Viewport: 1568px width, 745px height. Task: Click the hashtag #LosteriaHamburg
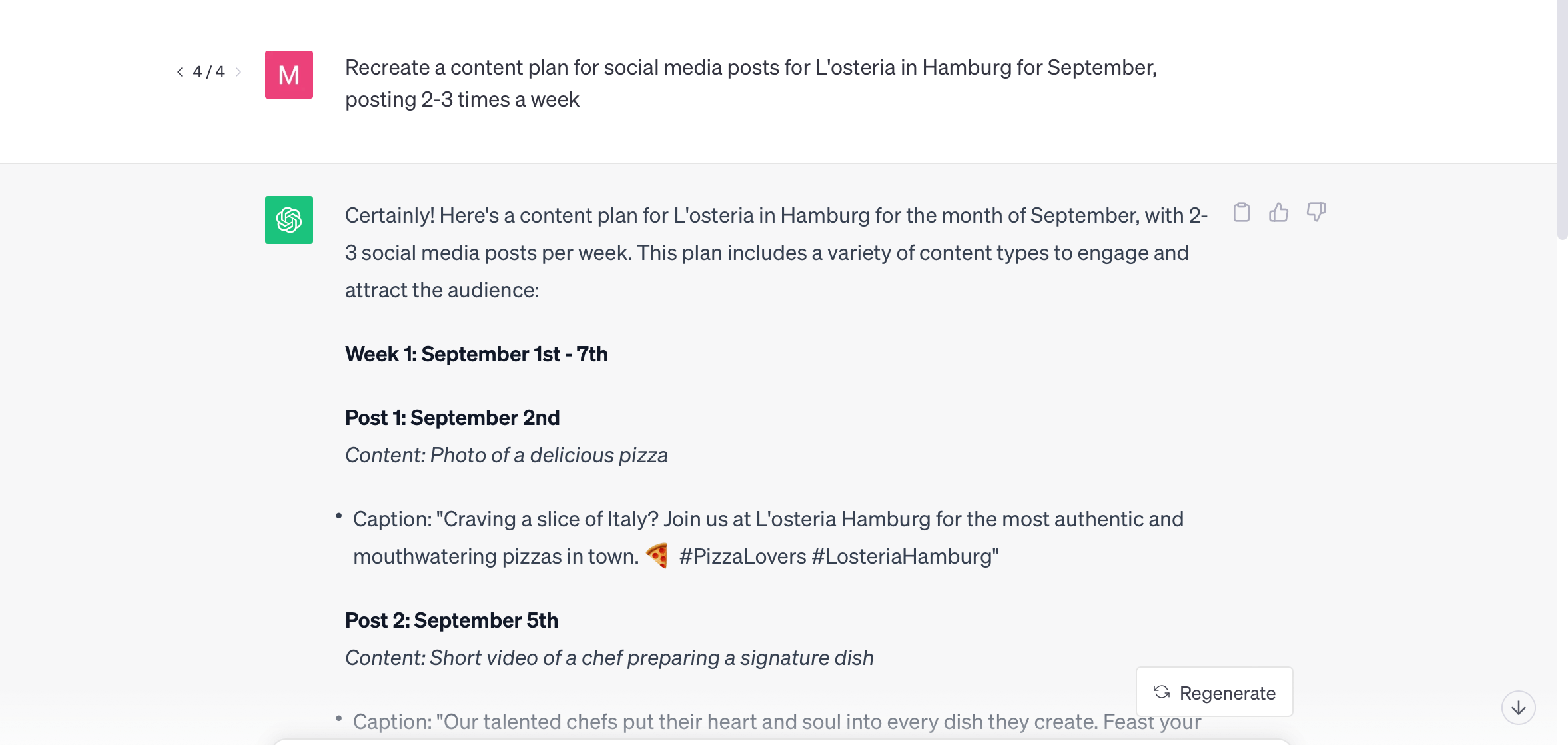coord(903,555)
